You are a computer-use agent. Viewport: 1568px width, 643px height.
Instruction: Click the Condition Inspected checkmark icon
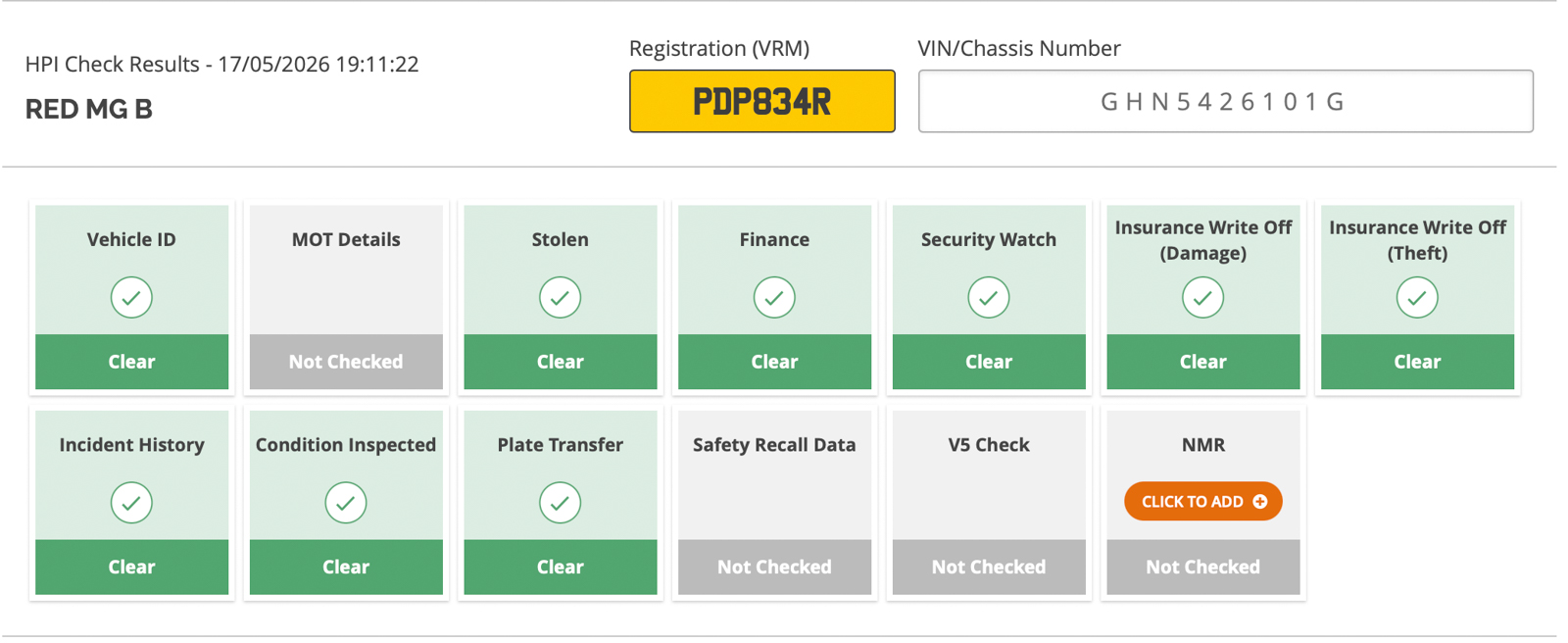pyautogui.click(x=346, y=503)
